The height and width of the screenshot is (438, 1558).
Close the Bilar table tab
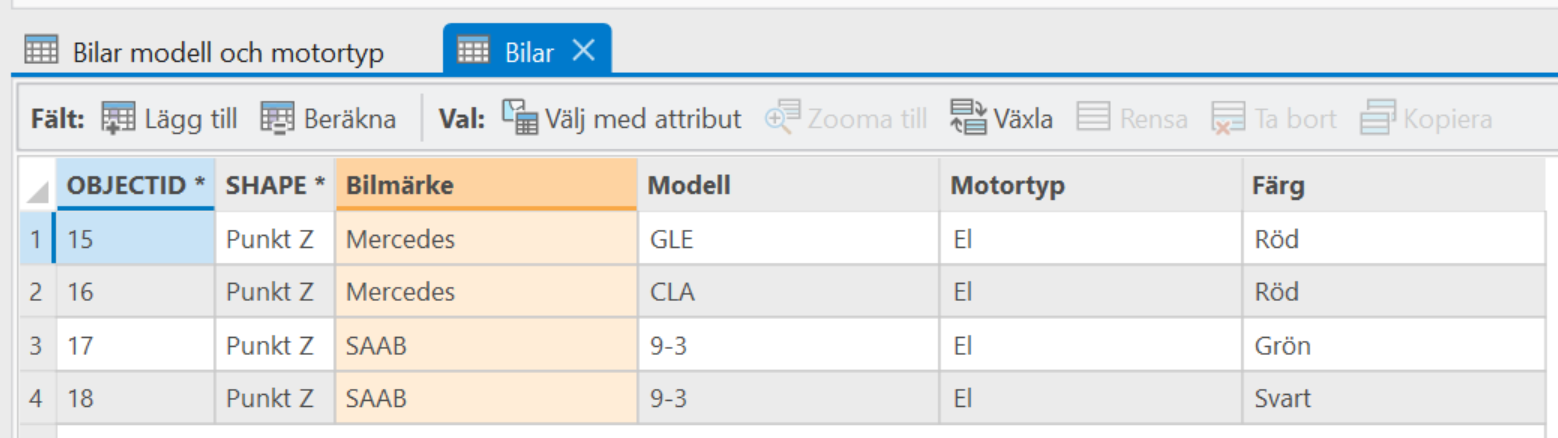(583, 52)
